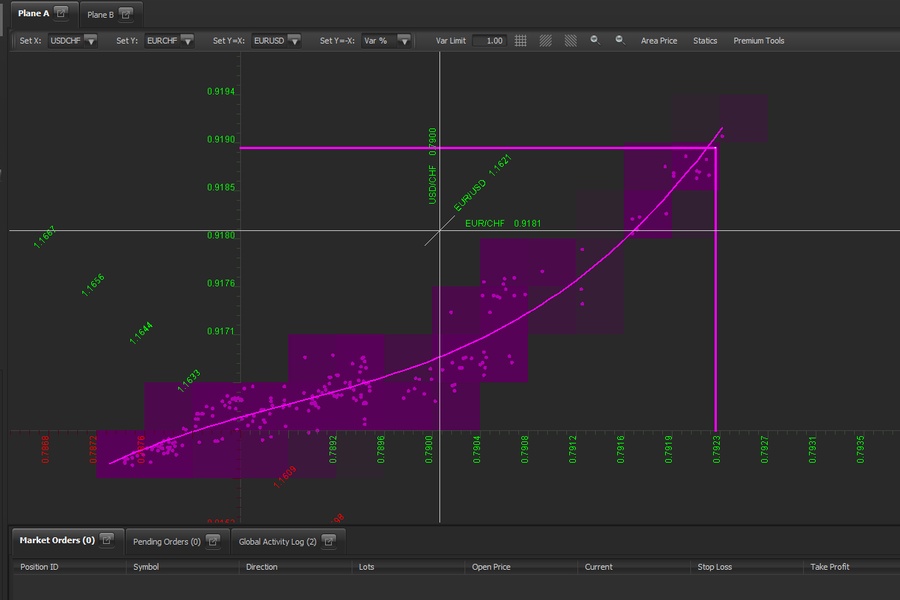Screen dimensions: 900x600
Task: Select the Pending Orders (0) tab
Action: click(x=167, y=542)
